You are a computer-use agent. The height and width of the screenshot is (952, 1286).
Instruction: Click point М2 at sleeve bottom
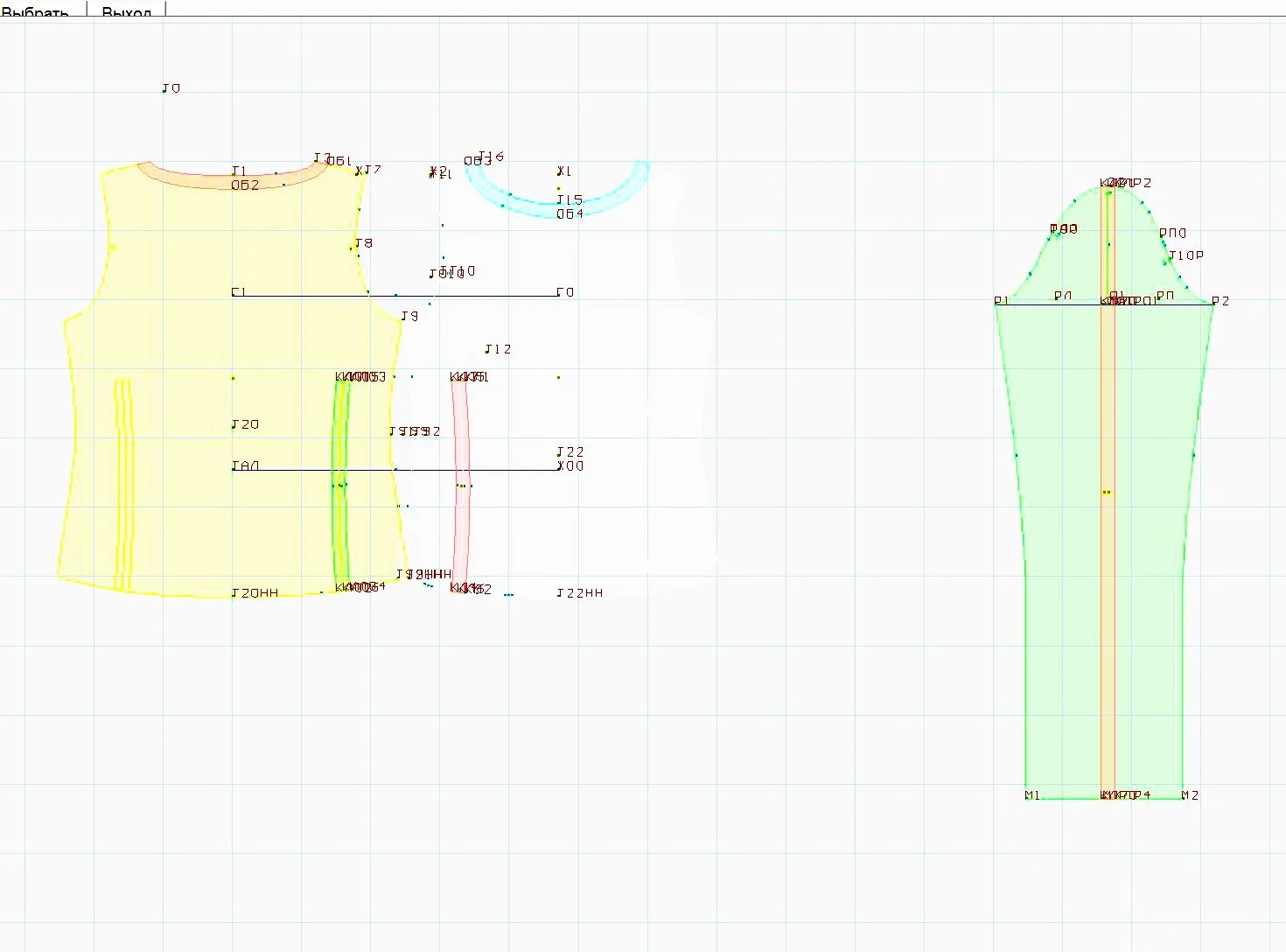point(1184,796)
